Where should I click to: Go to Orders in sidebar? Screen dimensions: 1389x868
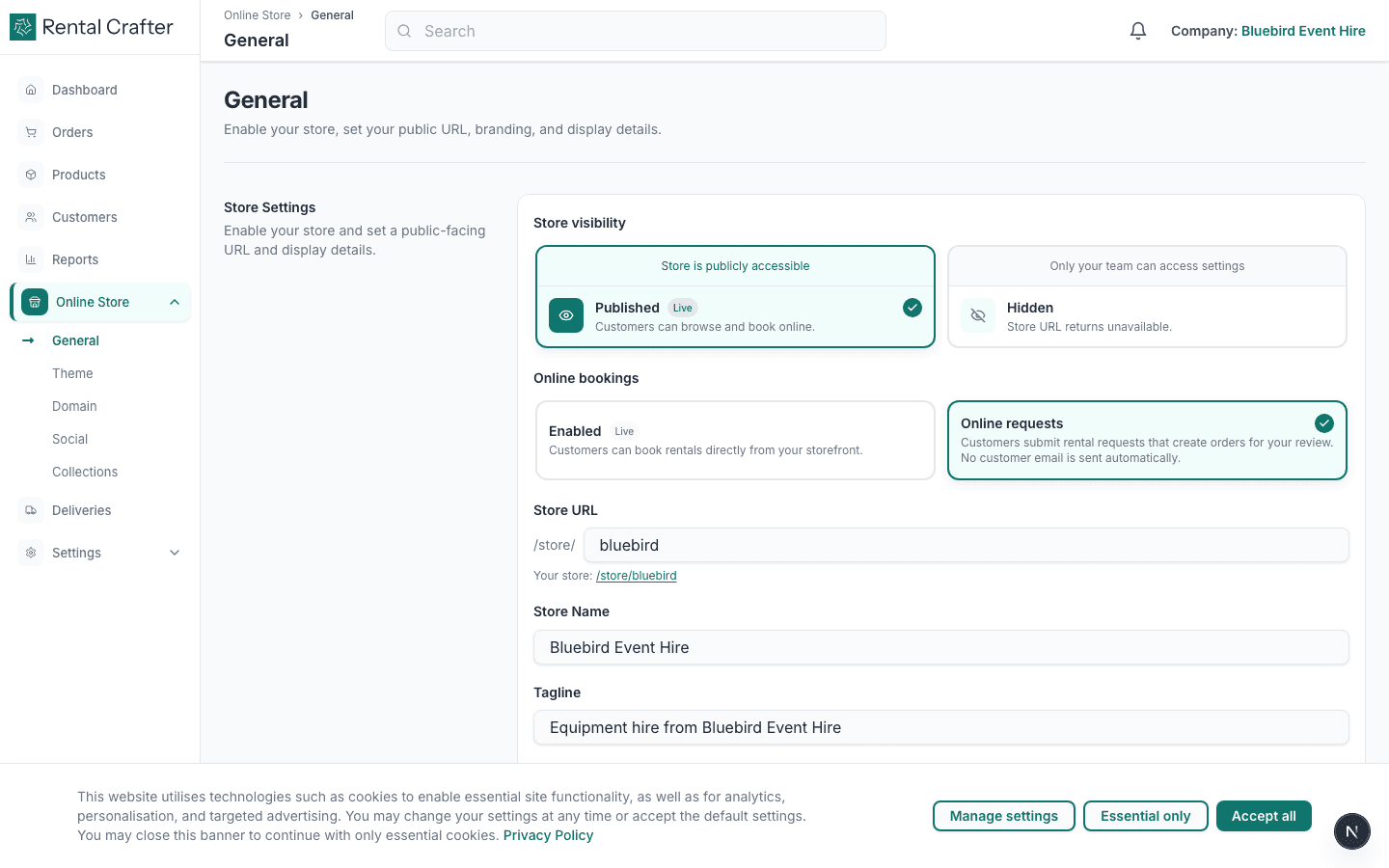(x=72, y=132)
